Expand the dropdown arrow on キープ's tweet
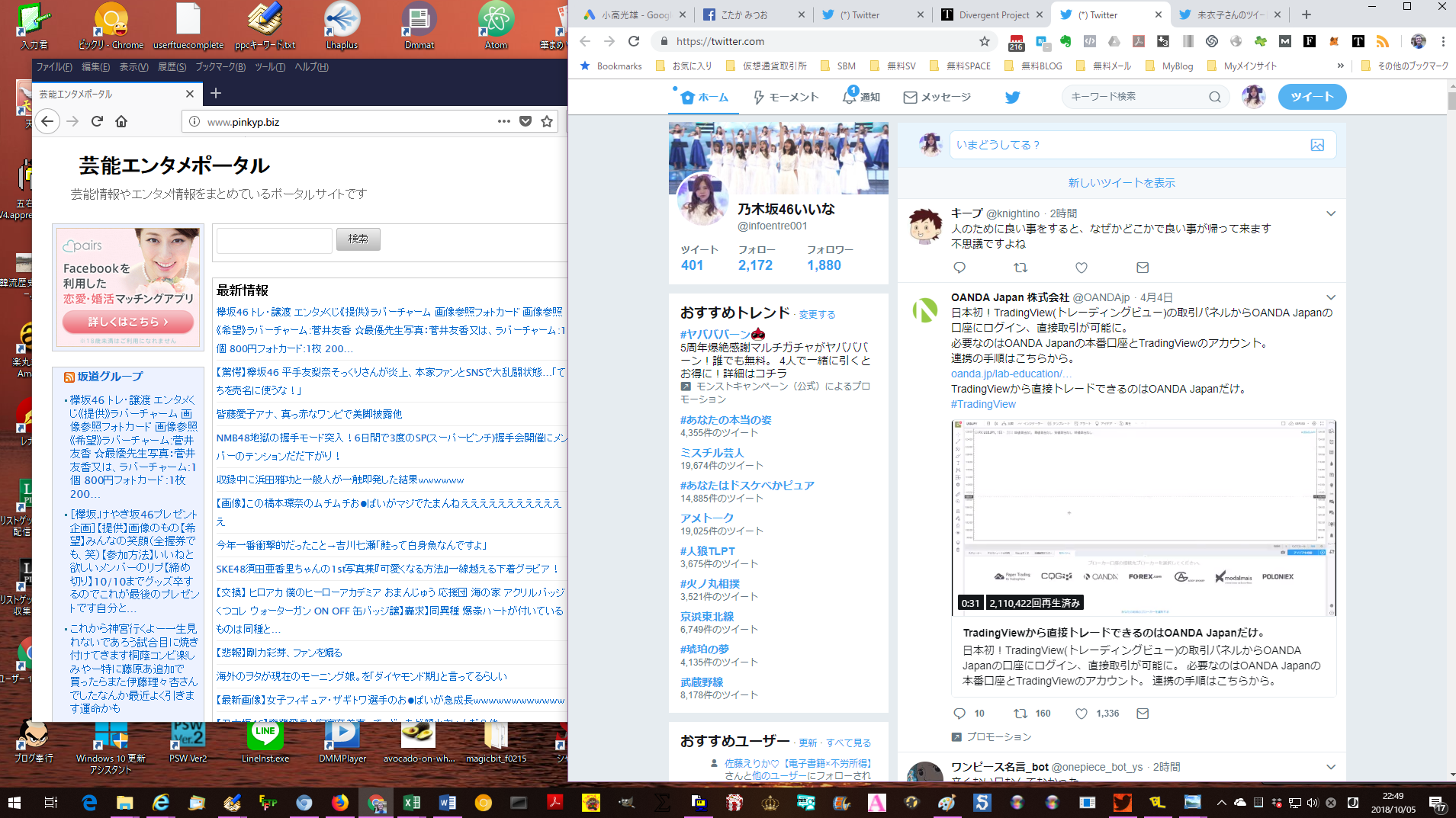The width and height of the screenshot is (1456, 818). coord(1331,213)
